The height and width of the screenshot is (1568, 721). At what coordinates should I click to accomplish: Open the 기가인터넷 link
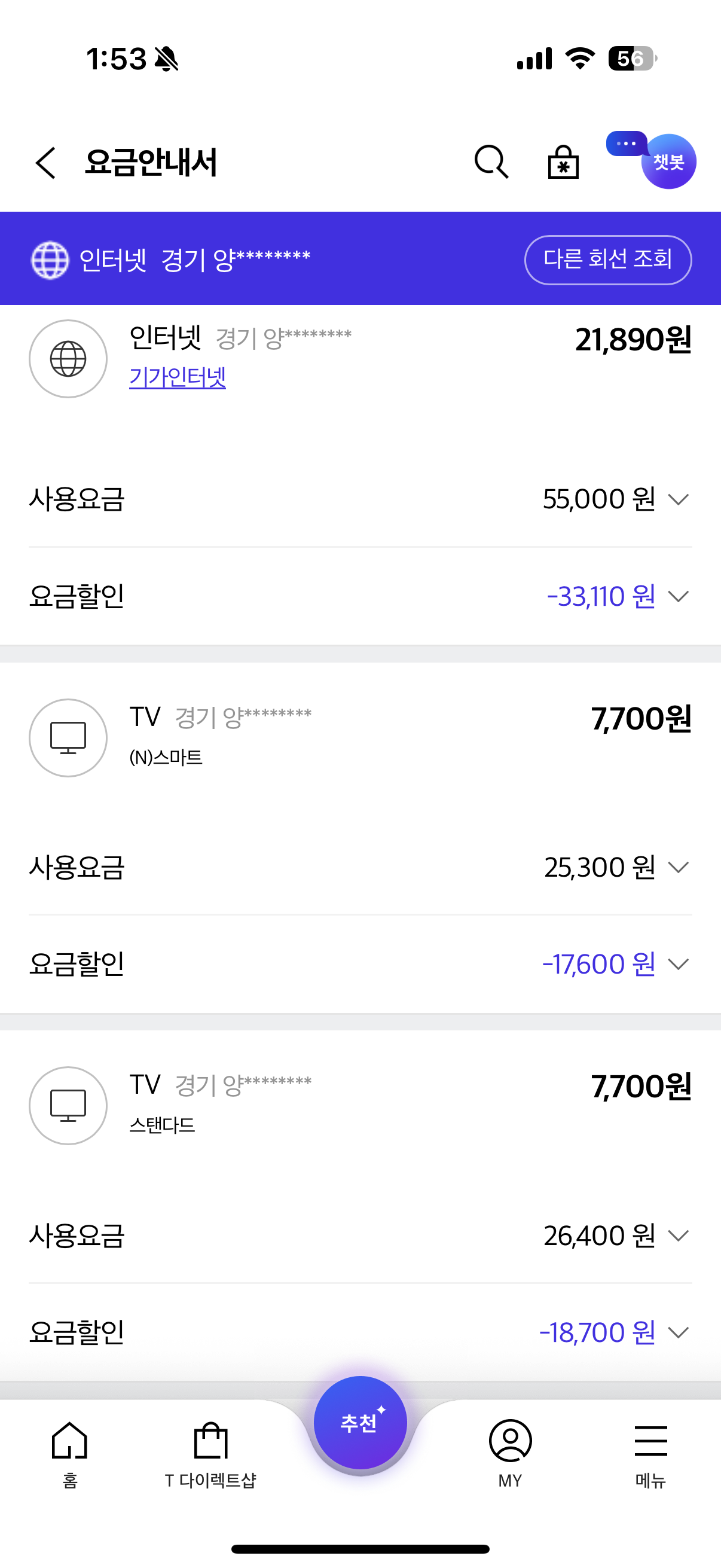[178, 377]
